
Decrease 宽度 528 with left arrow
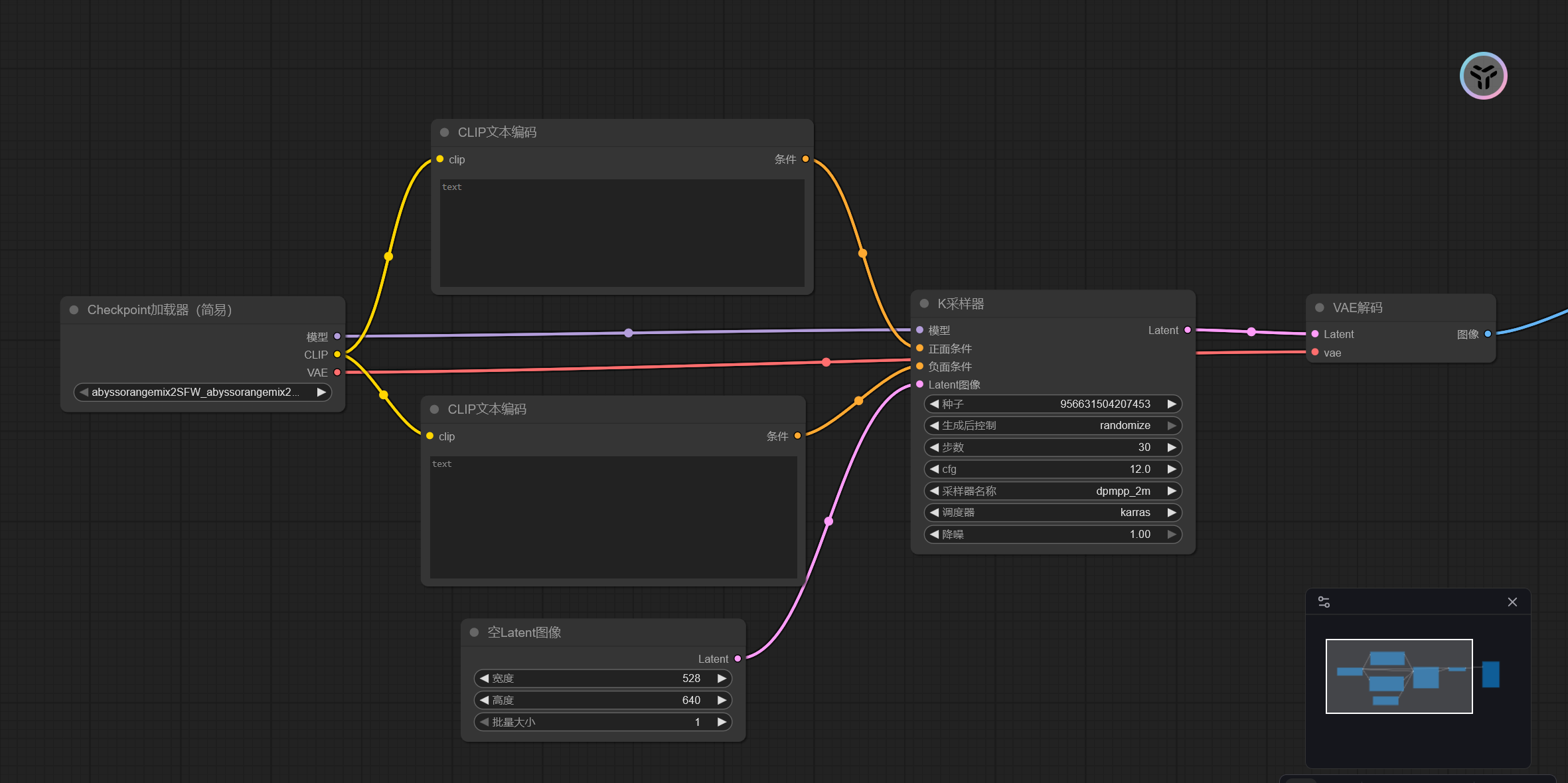click(485, 678)
